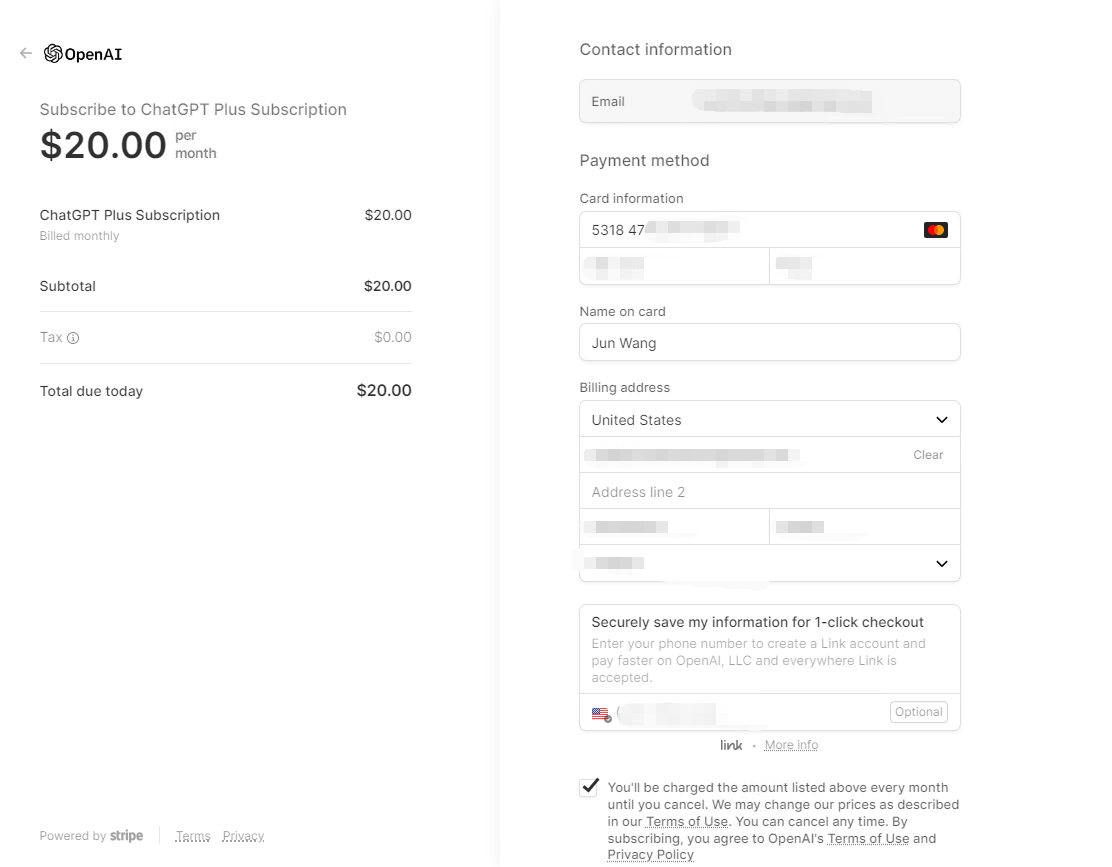
Task: Click the Mastercard icon in card field
Action: click(x=935, y=230)
